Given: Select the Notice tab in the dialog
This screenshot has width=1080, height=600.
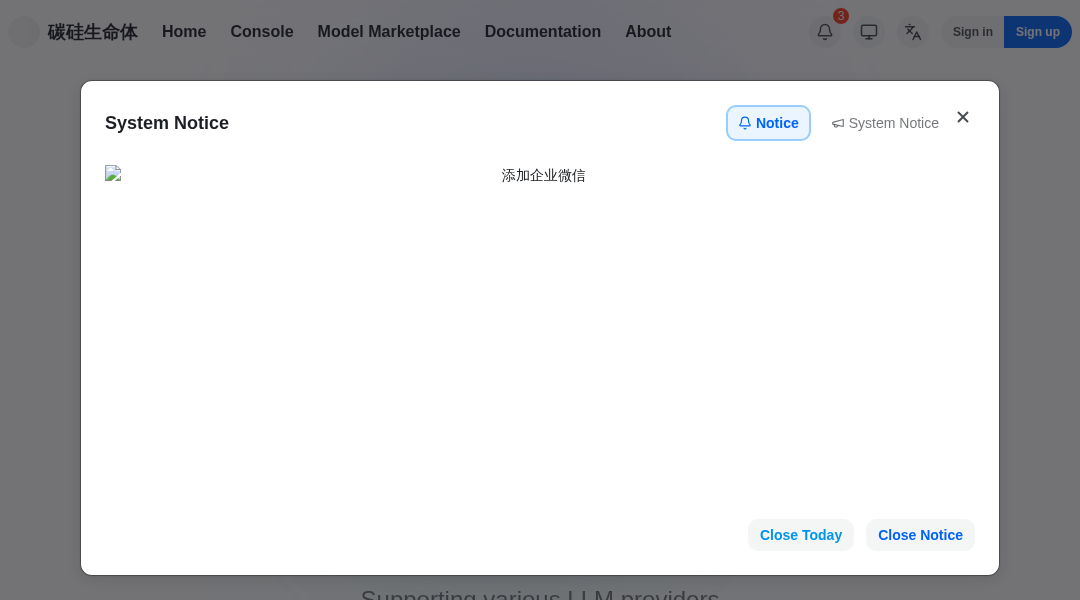Looking at the screenshot, I should click(768, 123).
